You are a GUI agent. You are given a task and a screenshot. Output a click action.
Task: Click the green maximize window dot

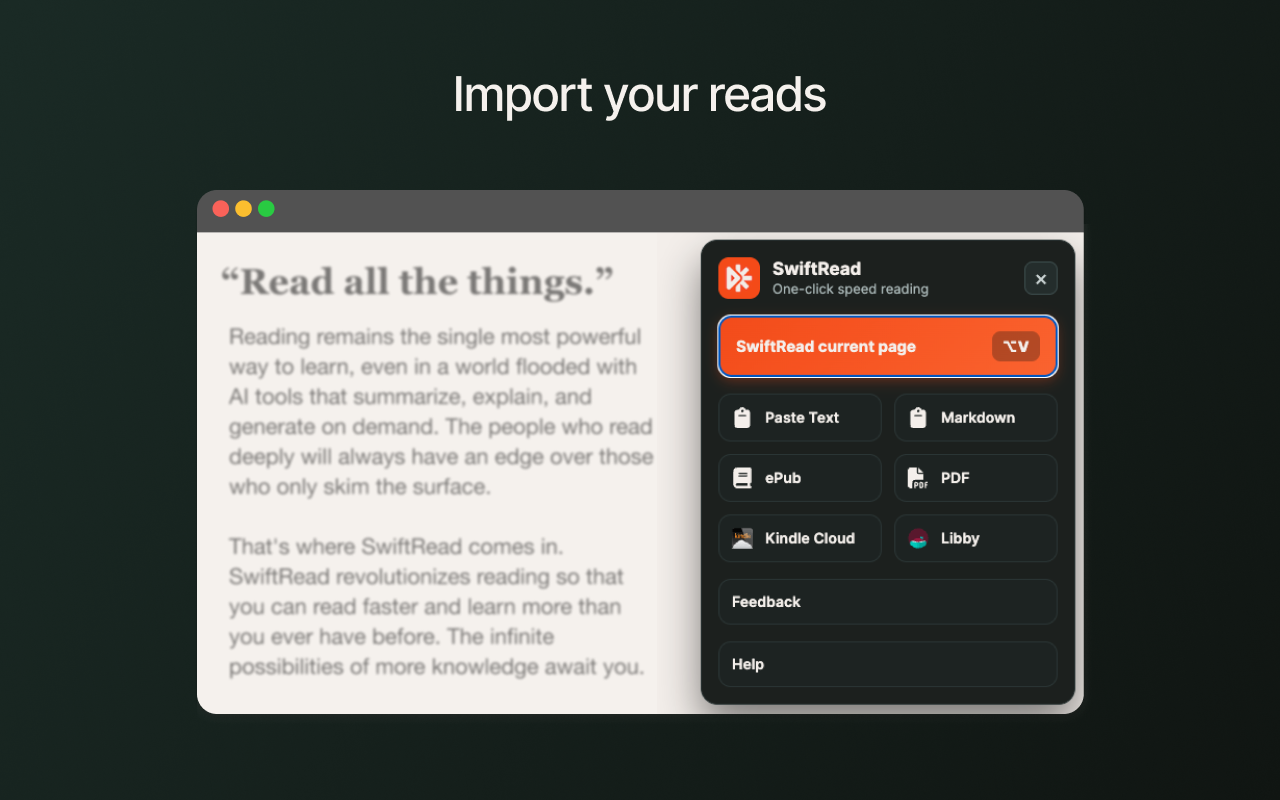pos(266,209)
